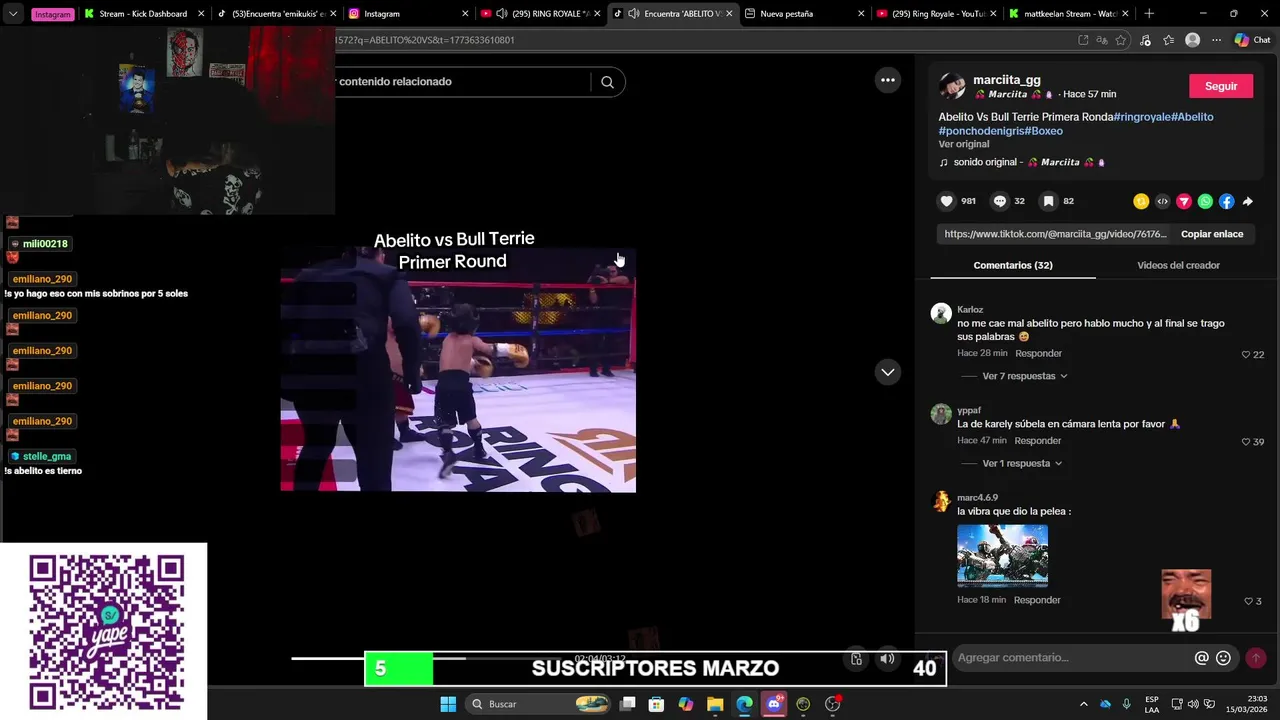The height and width of the screenshot is (720, 1280).
Task: Click Ver original link
Action: (x=964, y=144)
